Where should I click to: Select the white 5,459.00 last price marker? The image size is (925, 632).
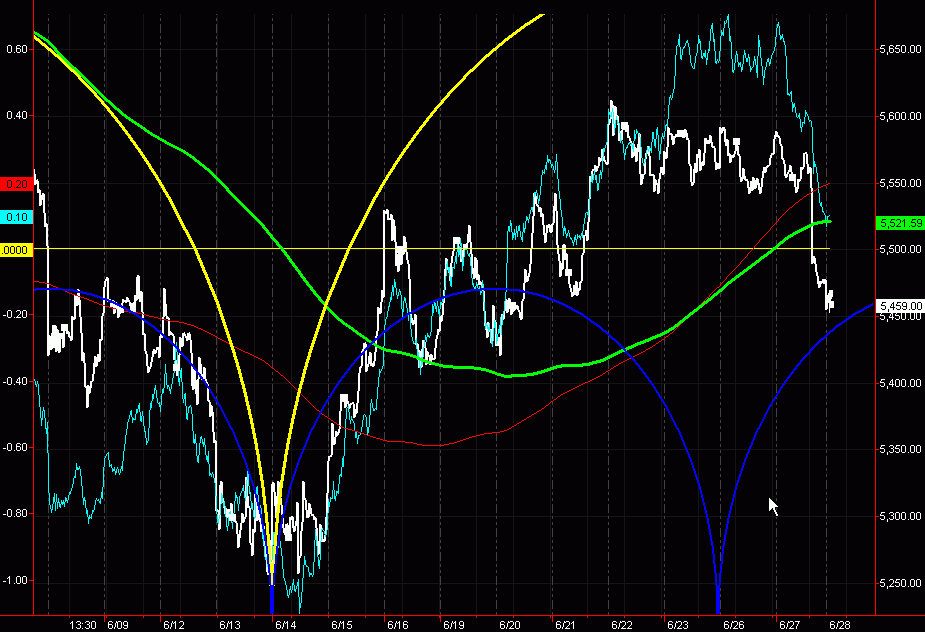(900, 306)
